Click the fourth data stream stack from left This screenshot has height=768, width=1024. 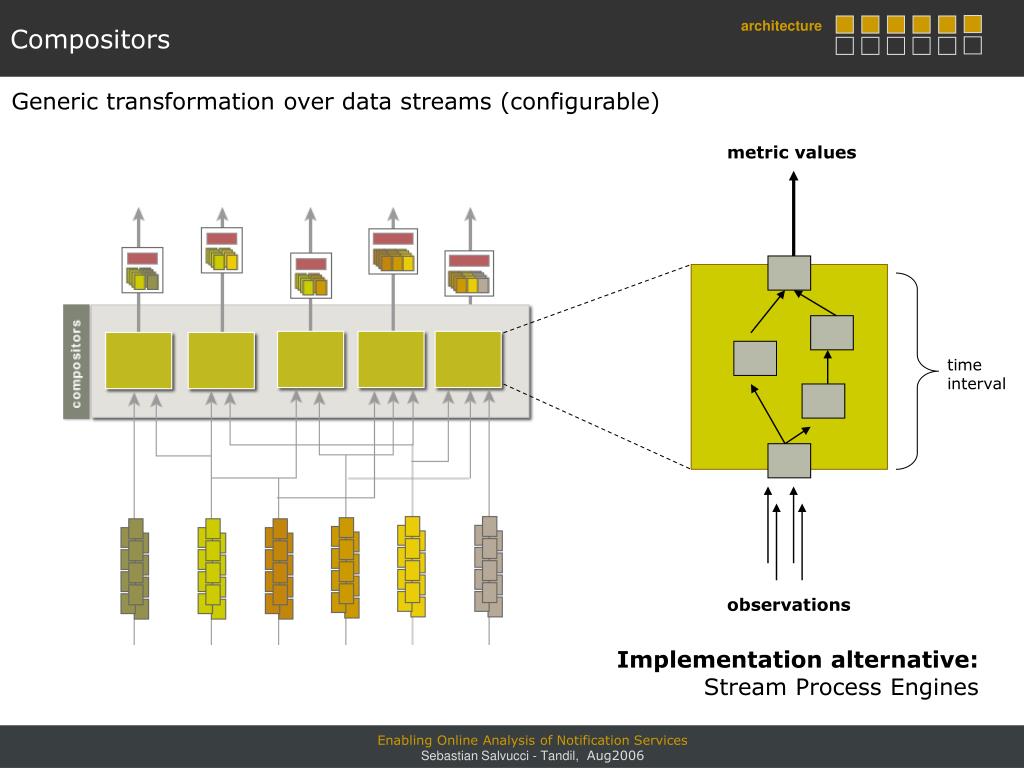(345, 568)
